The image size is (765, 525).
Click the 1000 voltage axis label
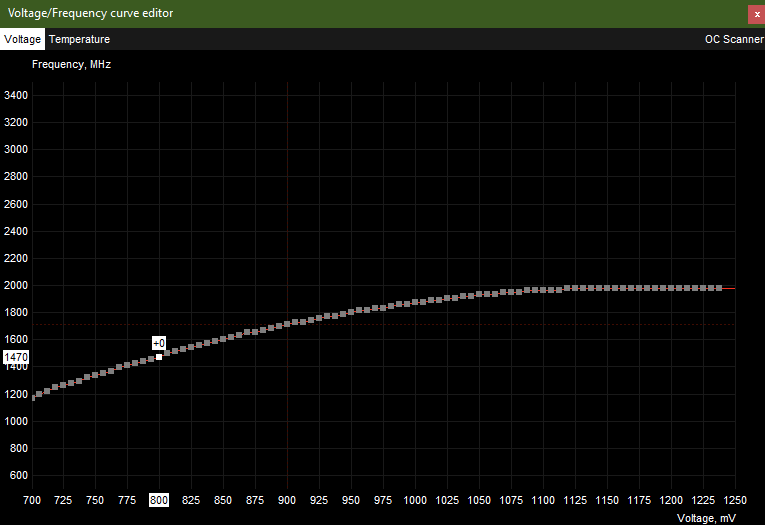tap(415, 500)
